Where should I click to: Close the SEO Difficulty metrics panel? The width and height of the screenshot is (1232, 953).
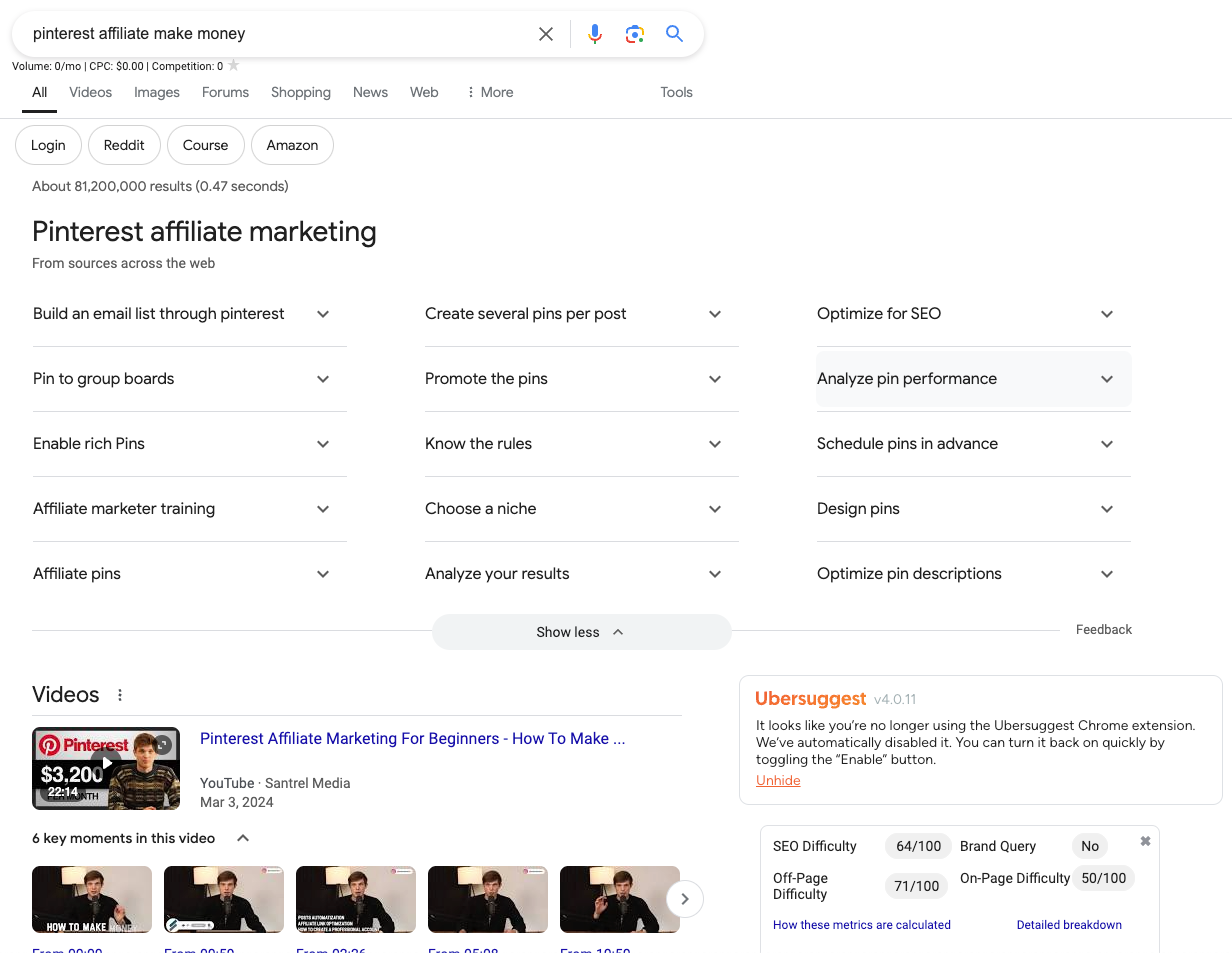pyautogui.click(x=1146, y=842)
